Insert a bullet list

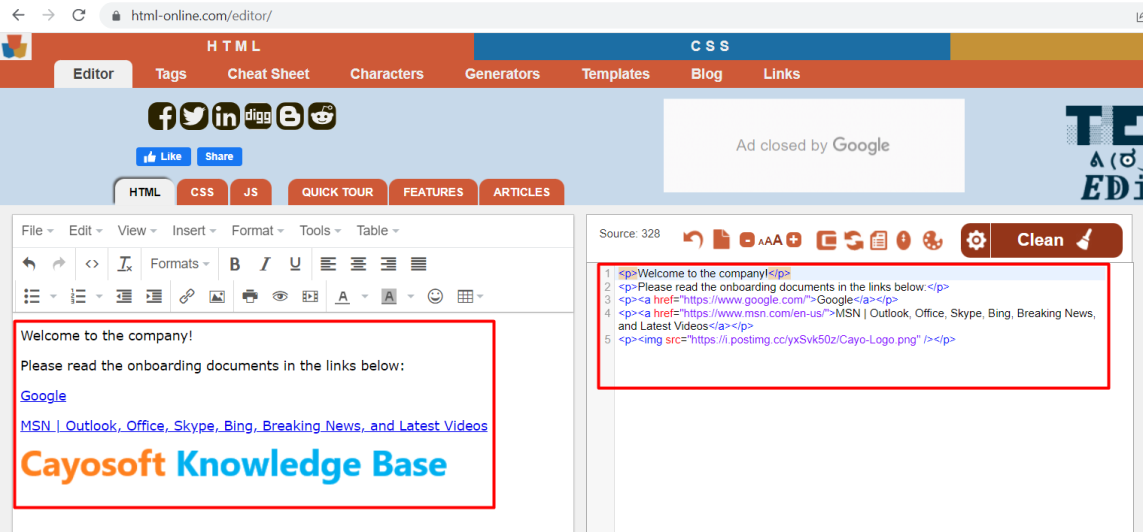(31, 296)
